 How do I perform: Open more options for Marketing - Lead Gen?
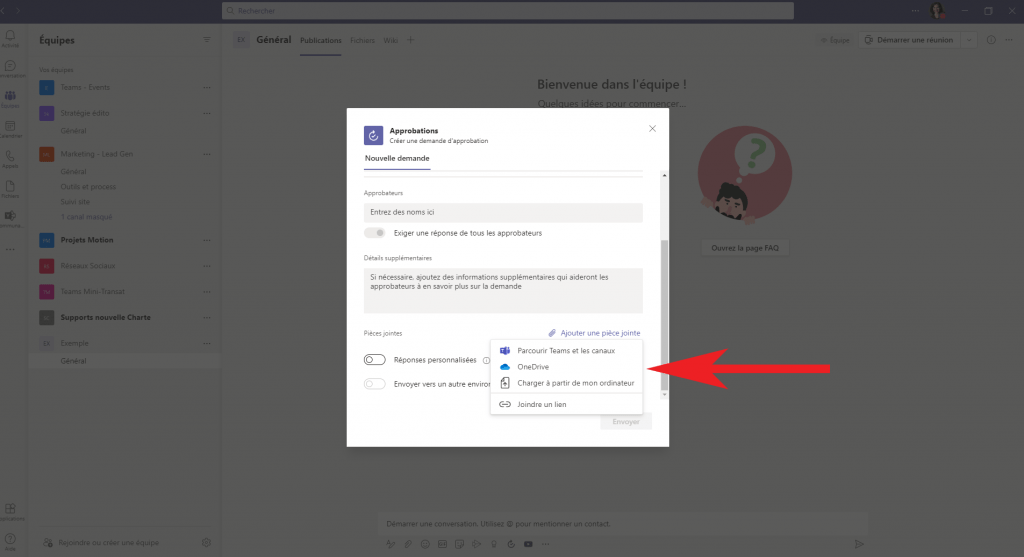point(206,154)
